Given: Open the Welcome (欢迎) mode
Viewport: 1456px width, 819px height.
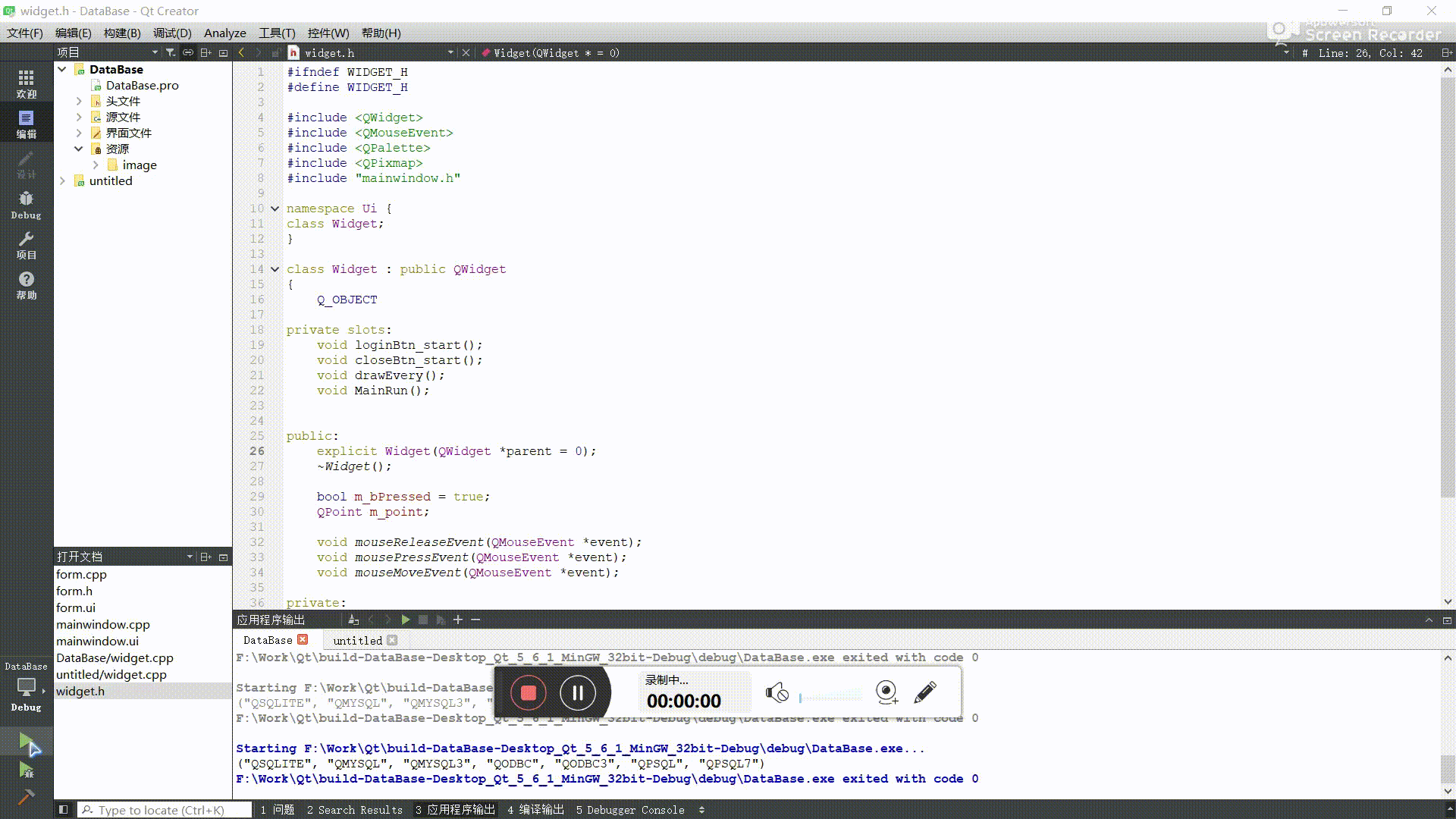Looking at the screenshot, I should [x=26, y=83].
